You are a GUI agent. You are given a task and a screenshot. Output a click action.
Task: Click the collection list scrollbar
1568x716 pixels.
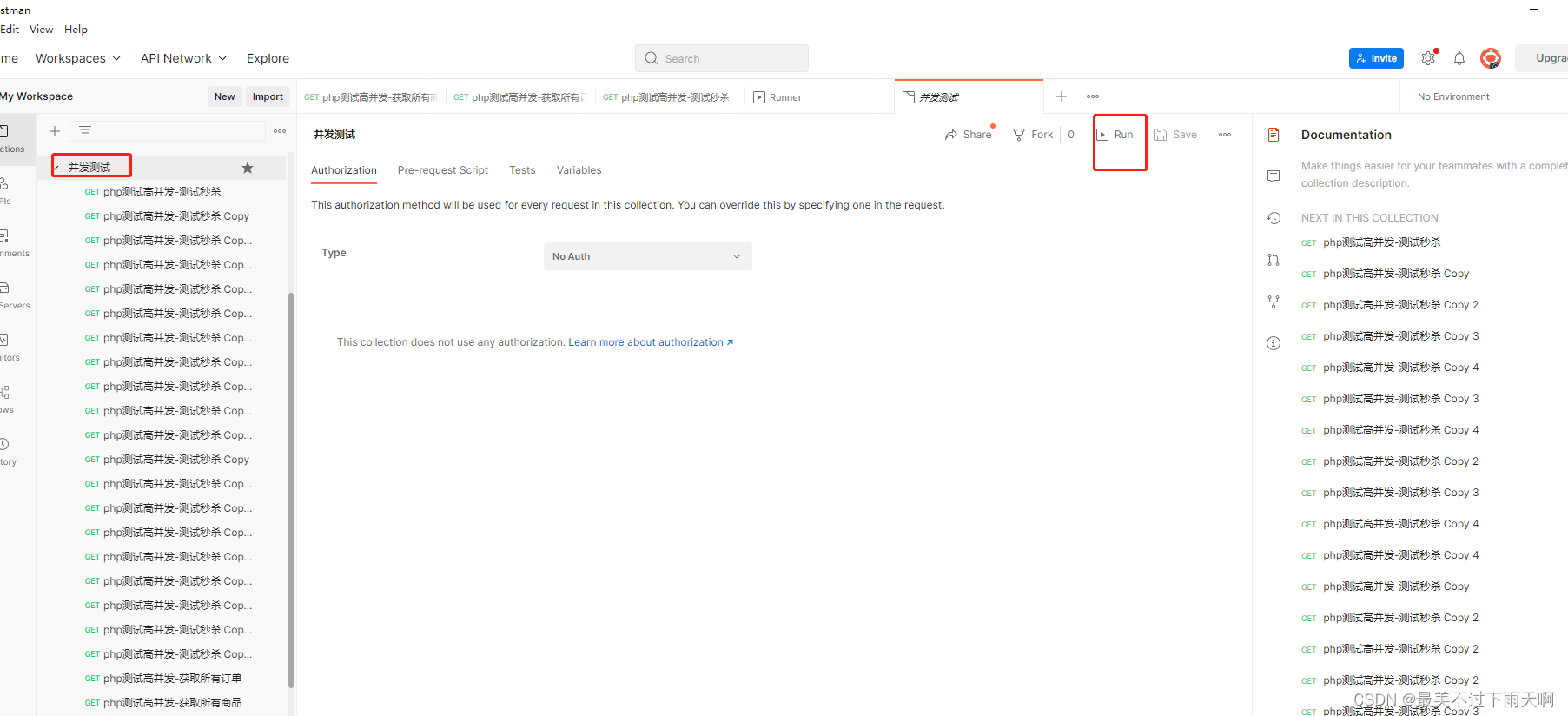pos(291,491)
